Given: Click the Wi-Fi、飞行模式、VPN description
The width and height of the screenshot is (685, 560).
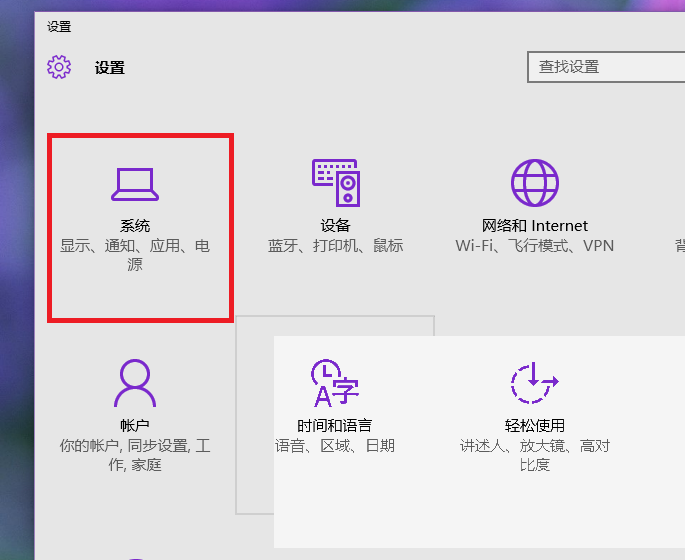Looking at the screenshot, I should pos(535,245).
